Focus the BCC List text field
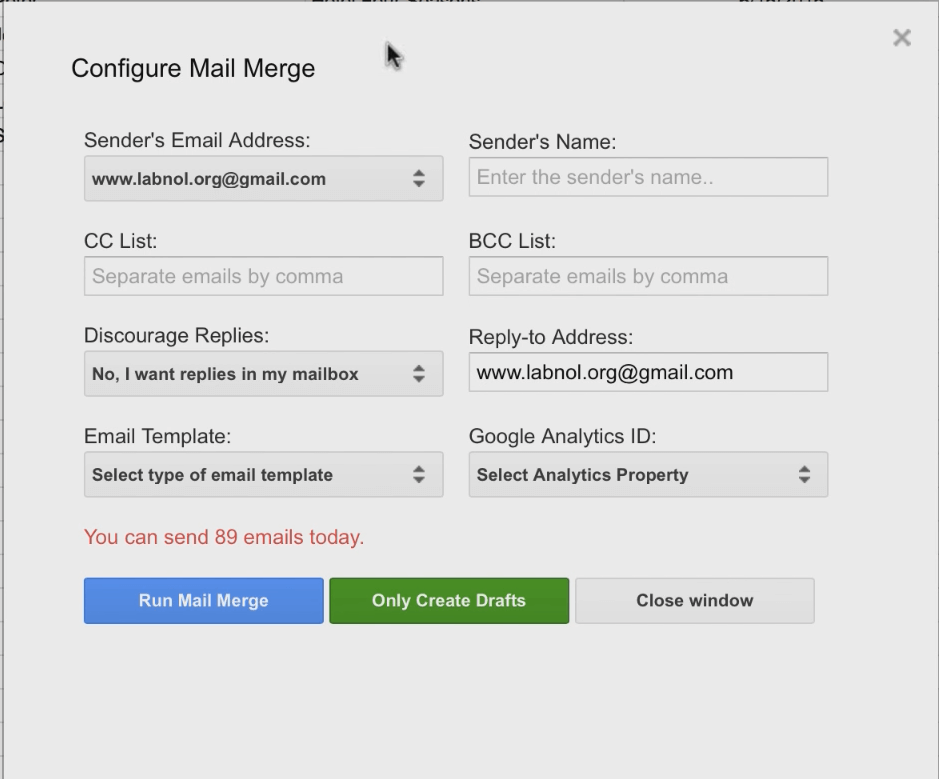Image resolution: width=939 pixels, height=779 pixels. click(x=648, y=276)
